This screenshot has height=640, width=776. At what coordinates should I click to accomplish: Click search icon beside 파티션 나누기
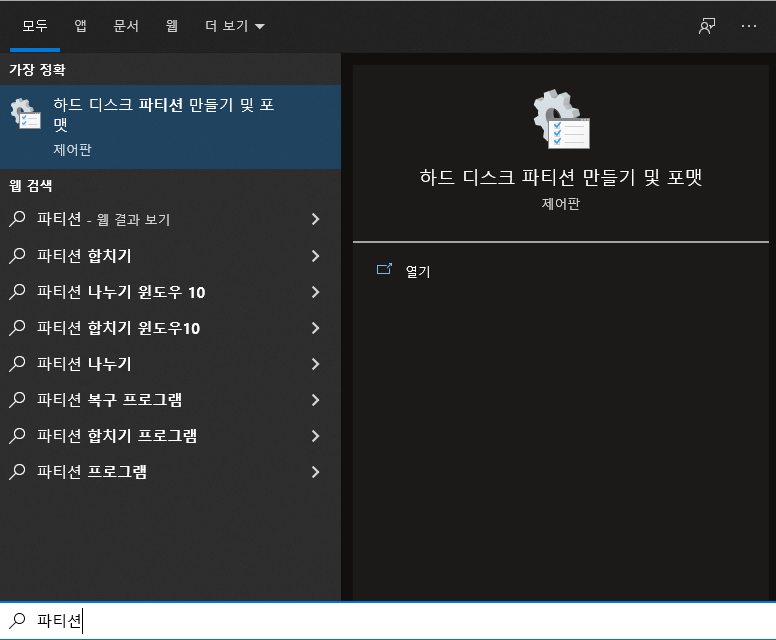[x=17, y=364]
